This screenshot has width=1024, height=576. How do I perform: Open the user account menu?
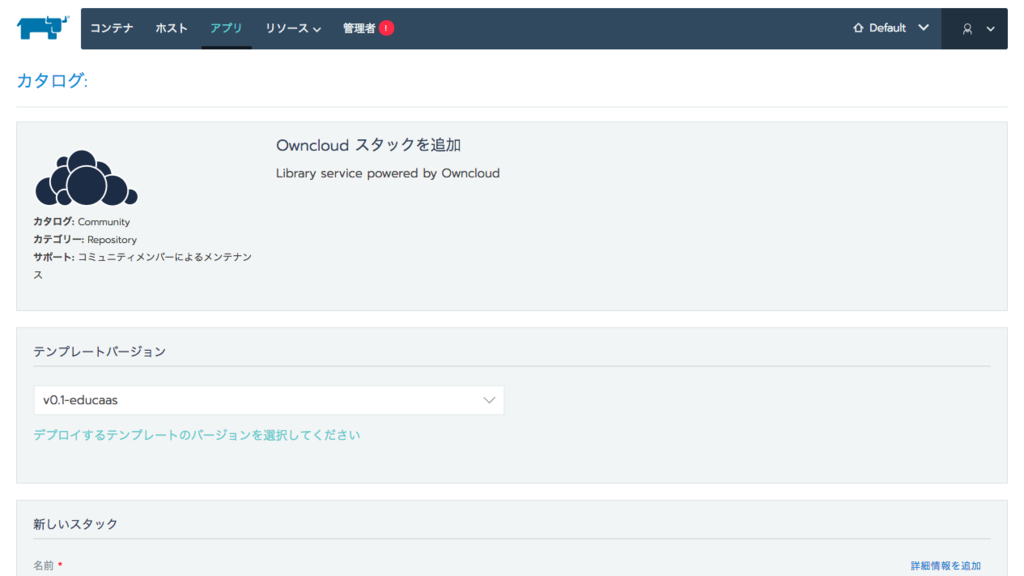point(974,29)
